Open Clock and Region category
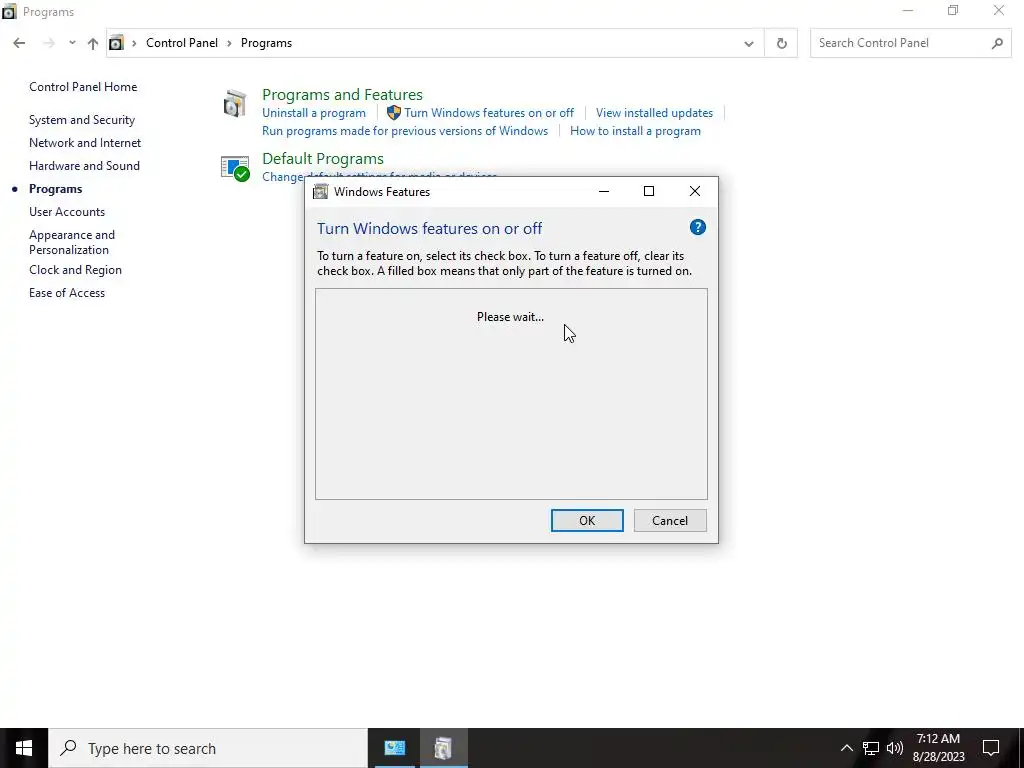1024x768 pixels. coord(75,270)
